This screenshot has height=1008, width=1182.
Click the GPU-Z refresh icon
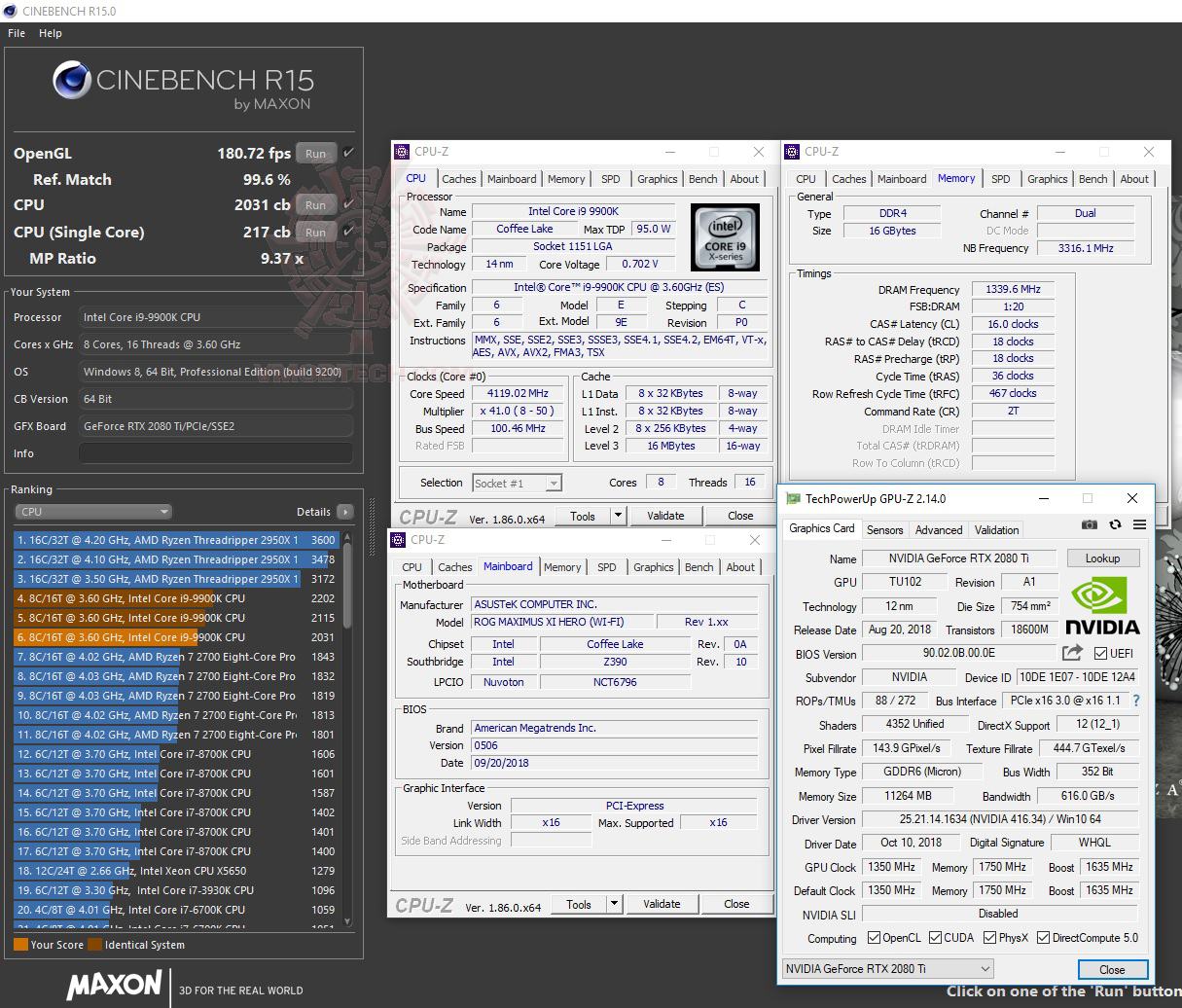1115,525
